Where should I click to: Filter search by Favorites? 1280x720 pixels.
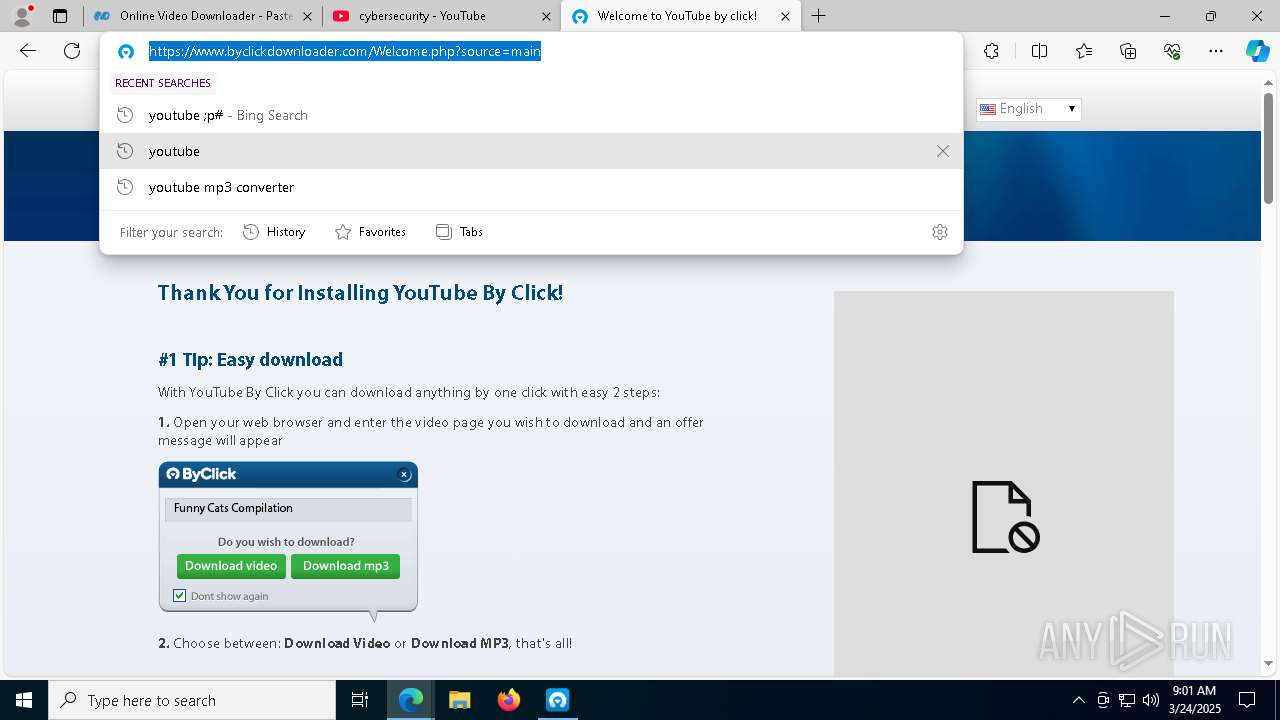pos(370,232)
